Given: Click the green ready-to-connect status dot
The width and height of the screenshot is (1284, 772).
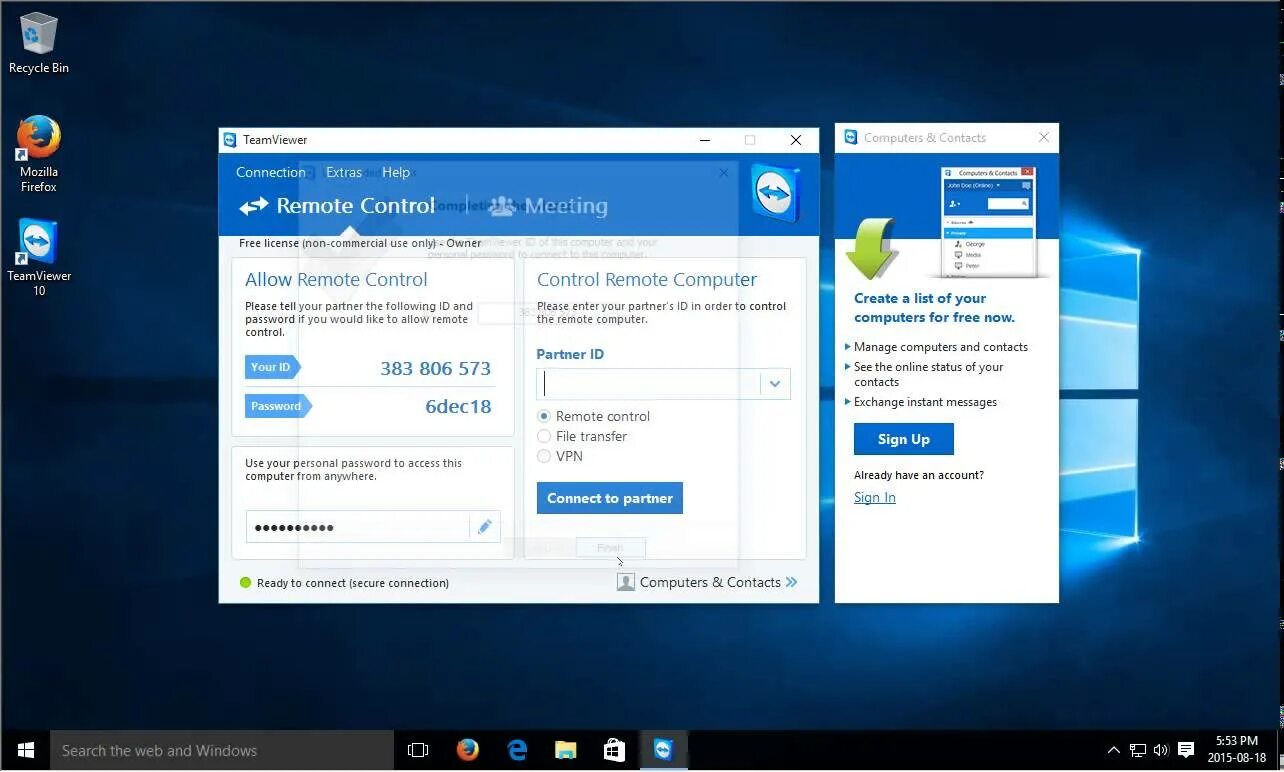Looking at the screenshot, I should [x=244, y=582].
